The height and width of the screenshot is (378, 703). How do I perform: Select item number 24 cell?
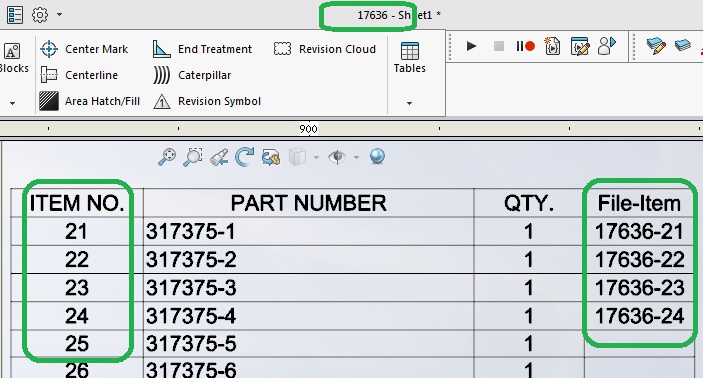[x=77, y=316]
